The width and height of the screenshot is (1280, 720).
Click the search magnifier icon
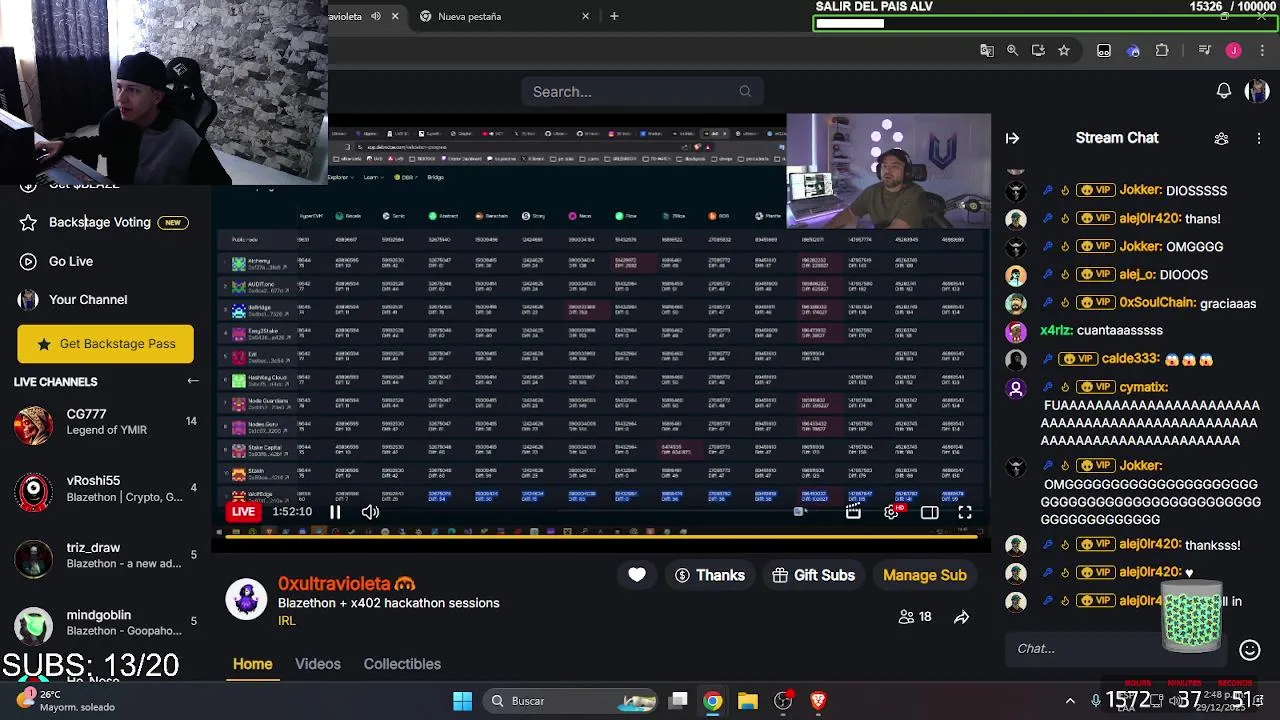click(x=745, y=92)
